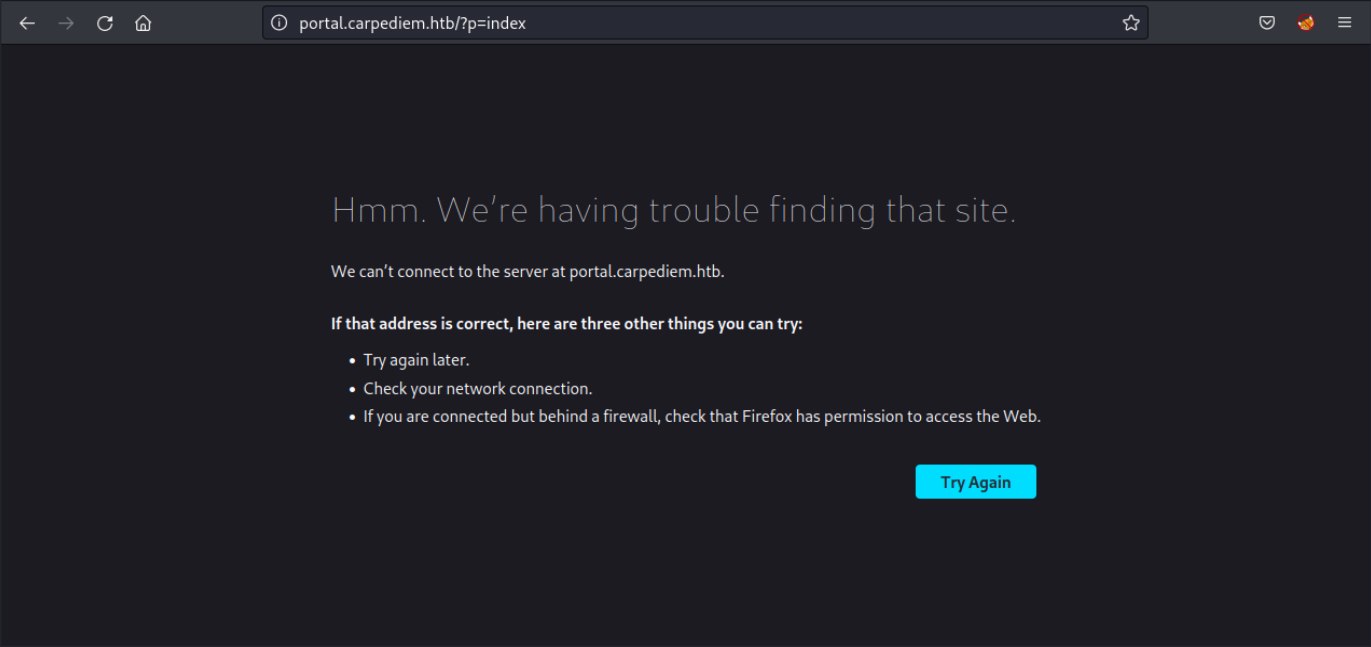Open the Firefox application menu
Image resolution: width=1371 pixels, height=647 pixels.
coord(1344,23)
